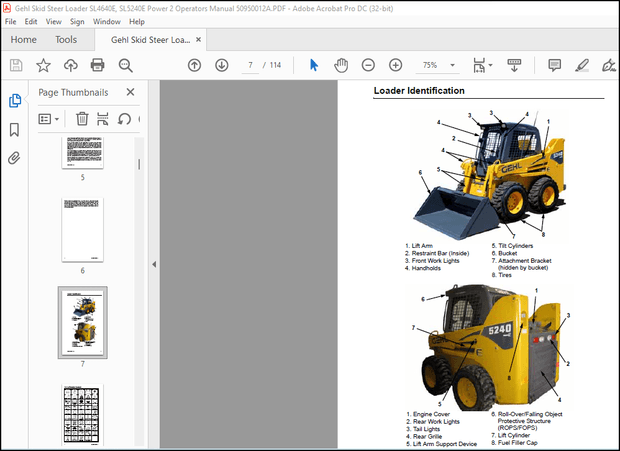Click the '3. Front Work Lights' legend text
The image size is (620, 451).
click(432, 260)
